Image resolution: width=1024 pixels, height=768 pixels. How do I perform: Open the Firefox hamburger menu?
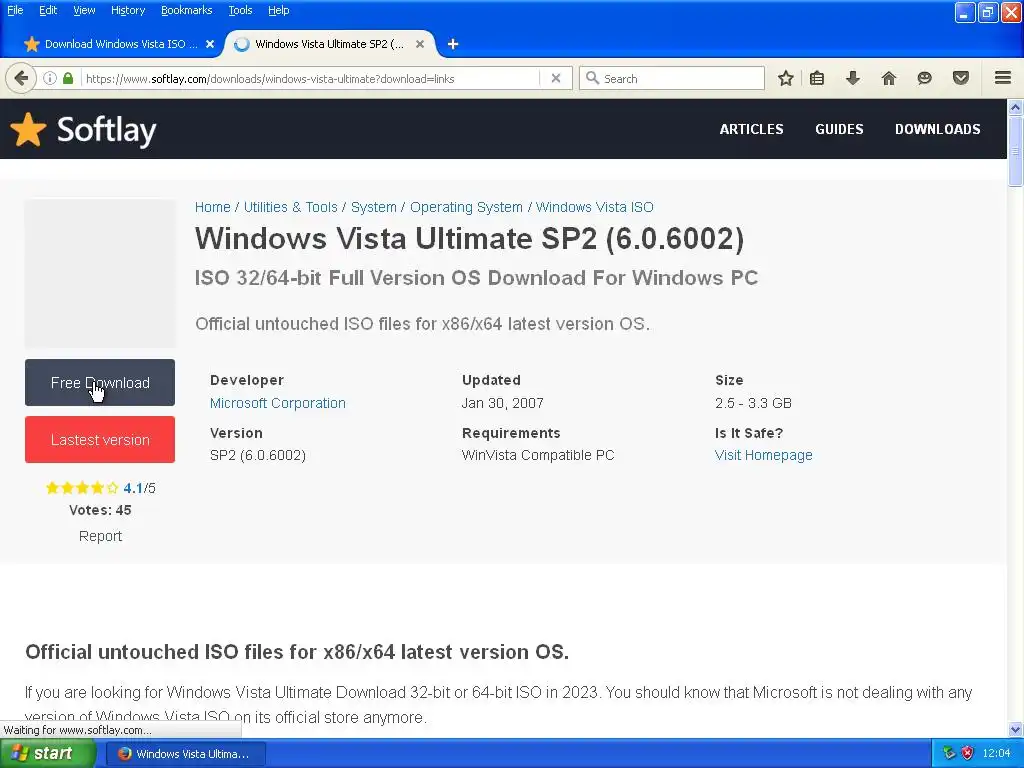[x=1003, y=78]
